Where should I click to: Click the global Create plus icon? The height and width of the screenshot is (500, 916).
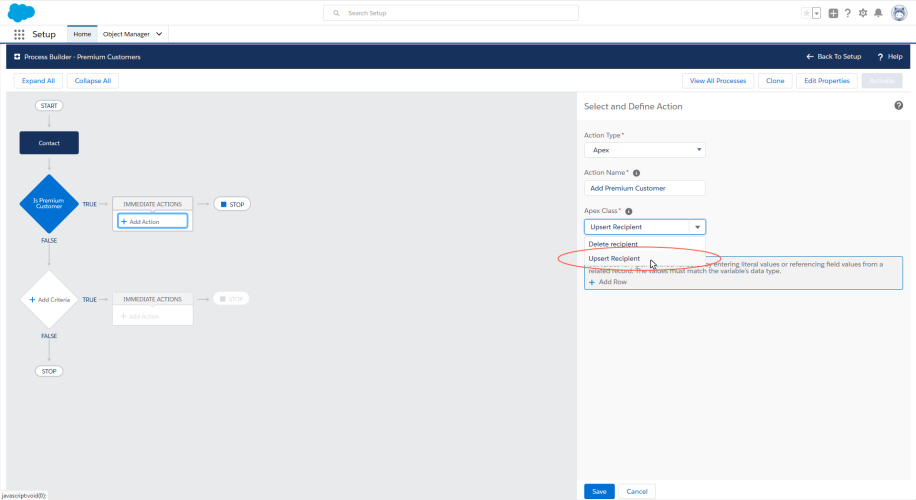(833, 13)
